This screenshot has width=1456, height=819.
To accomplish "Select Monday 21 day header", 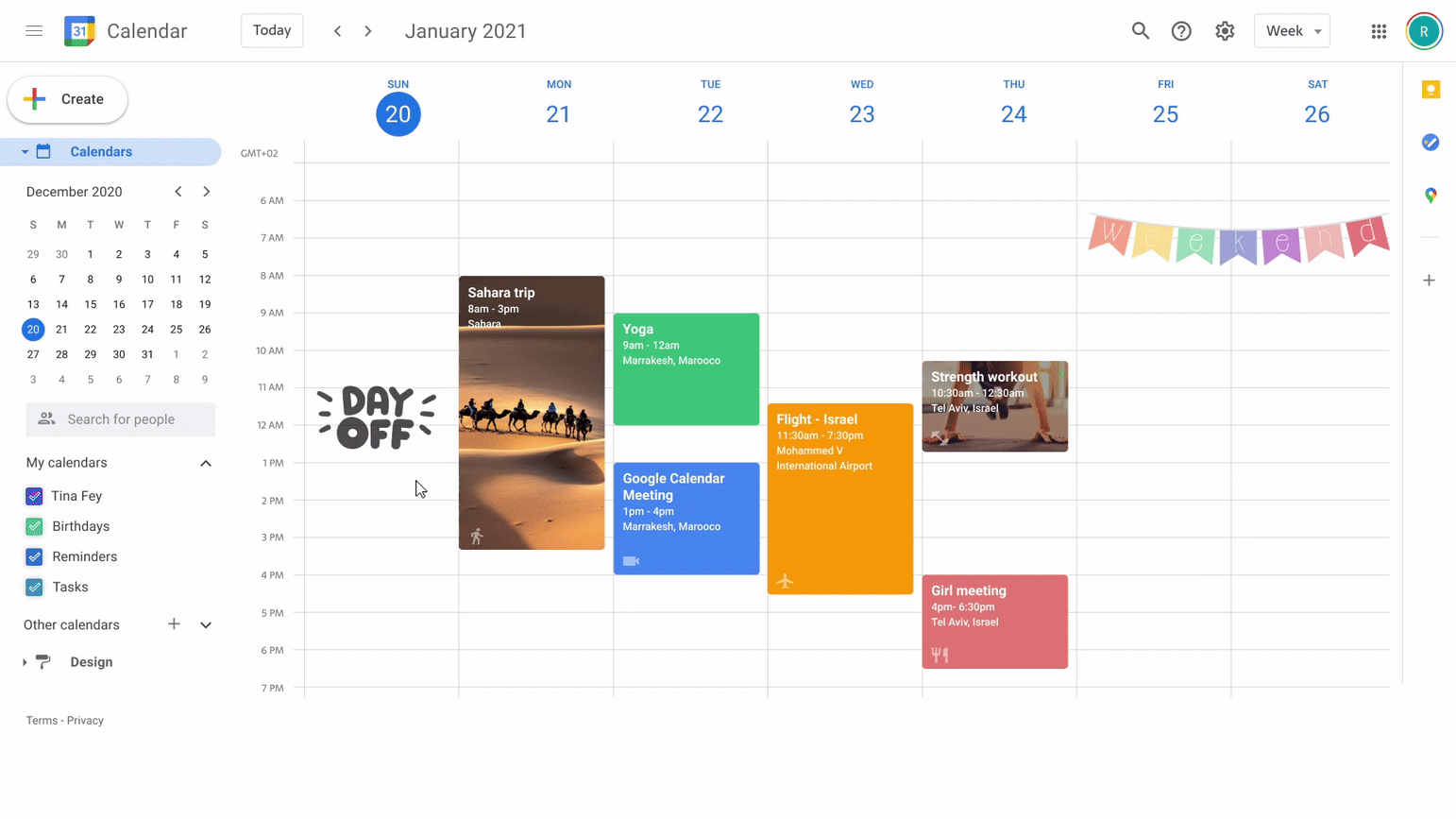I will coord(558,113).
